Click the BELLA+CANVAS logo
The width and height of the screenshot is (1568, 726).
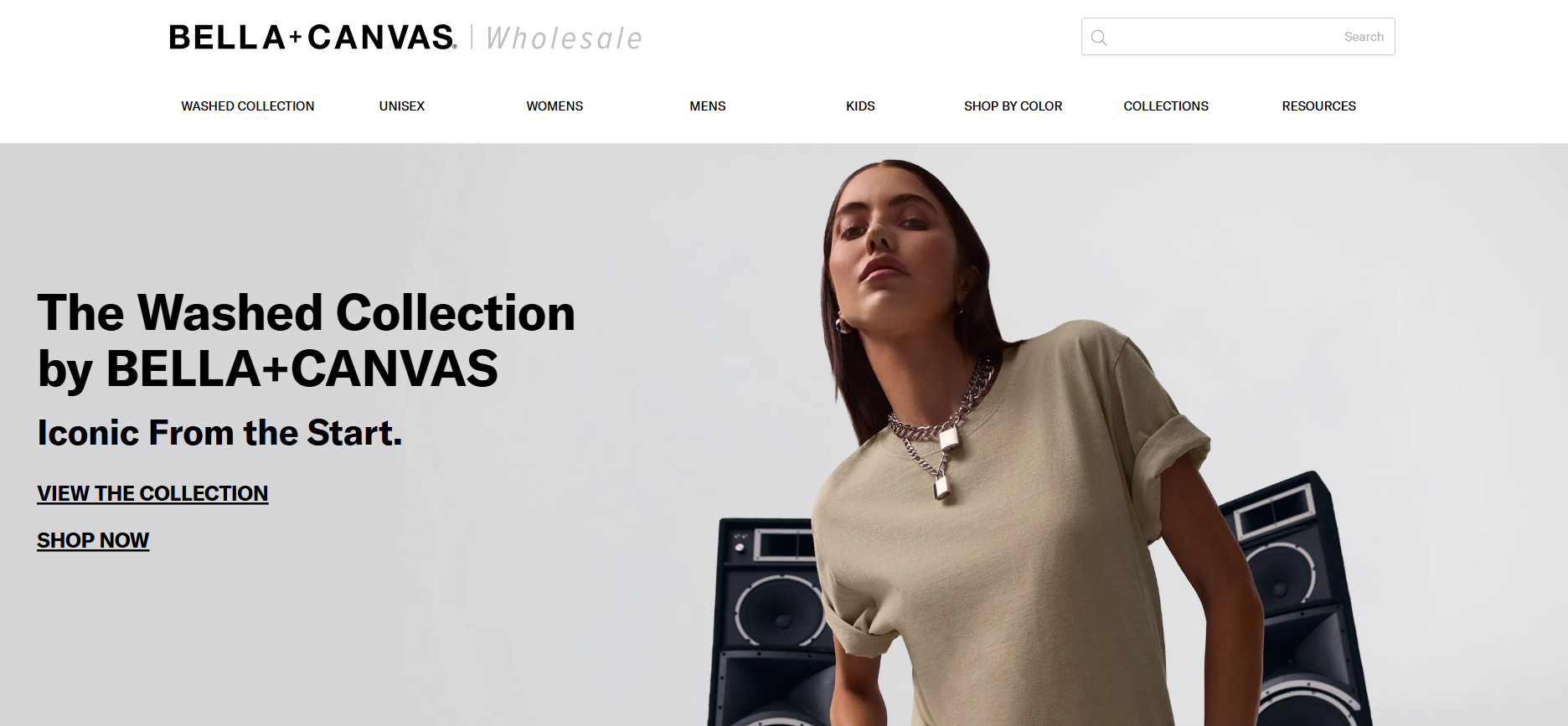coord(313,38)
